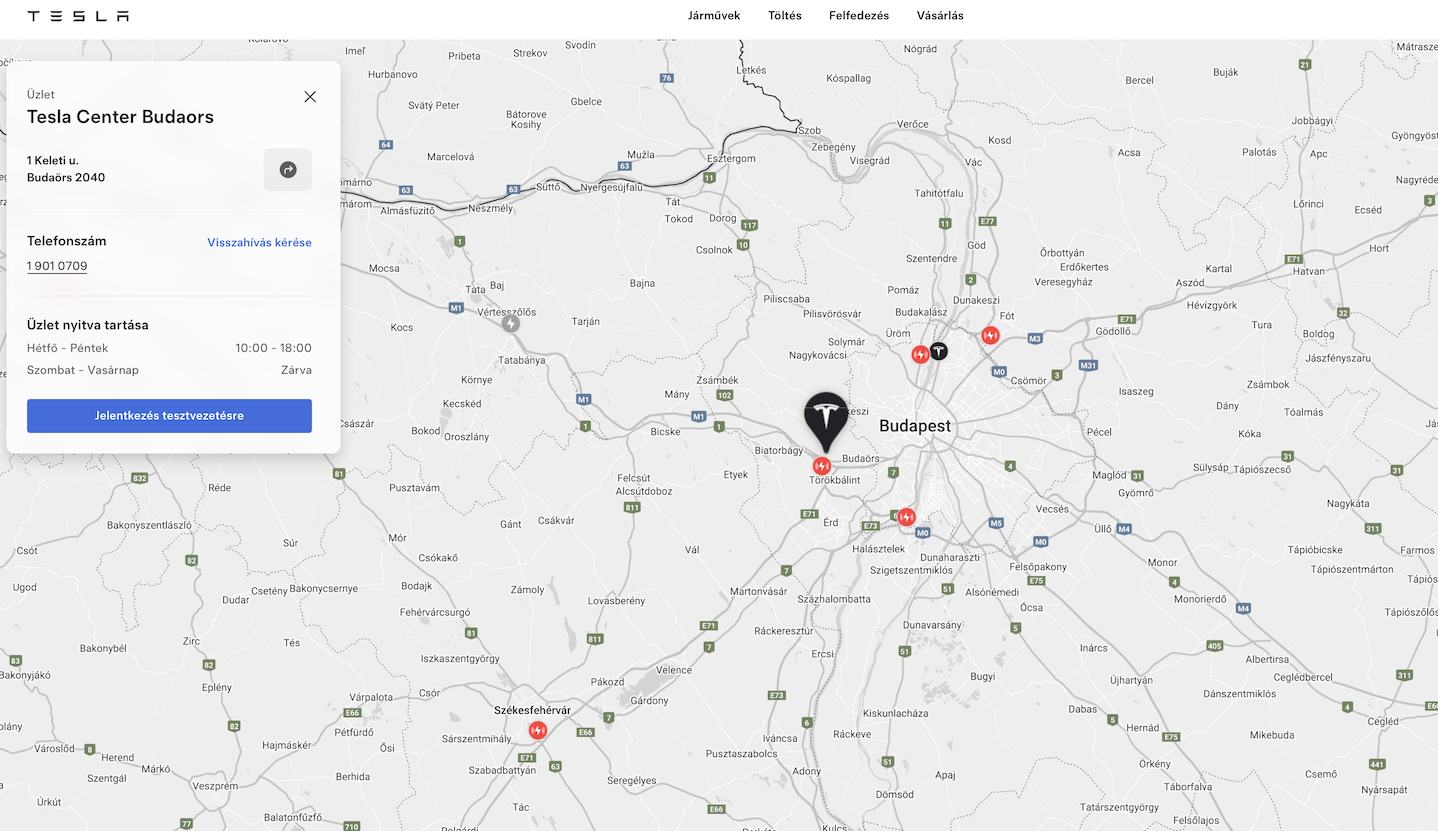Viewport: 1438px width, 831px height.
Task: Open the Járművek menu
Action: pos(714,16)
